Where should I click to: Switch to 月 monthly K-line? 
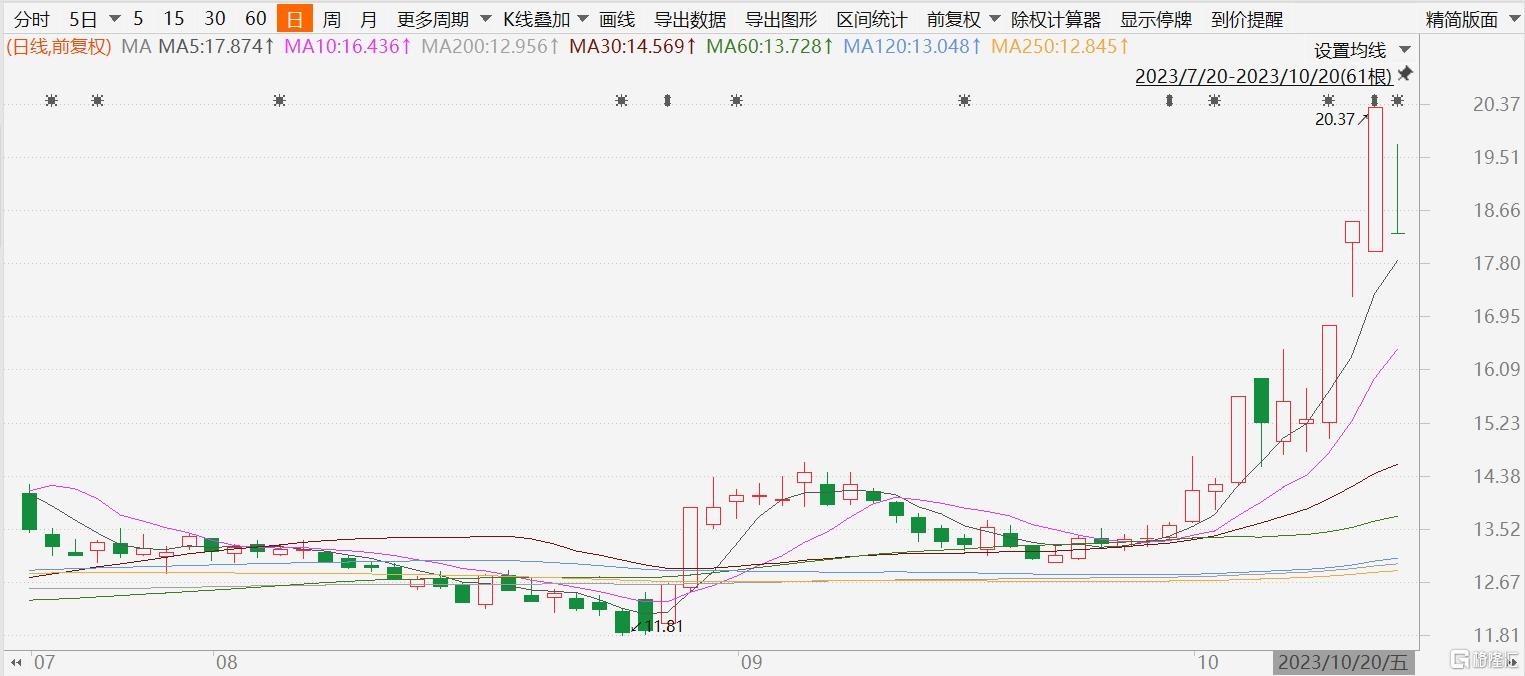(x=369, y=19)
